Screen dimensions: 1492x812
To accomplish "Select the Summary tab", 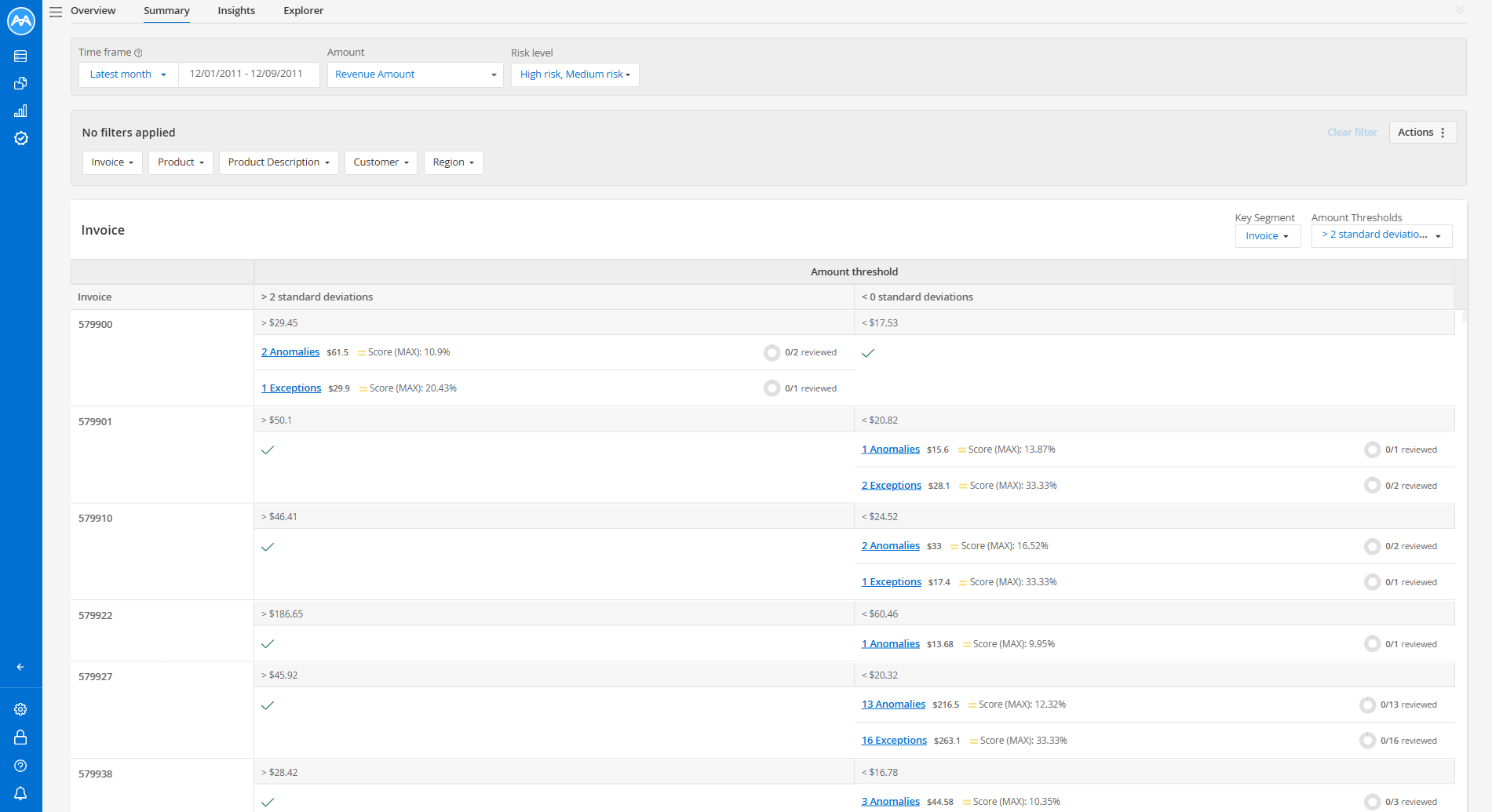I will click(166, 11).
